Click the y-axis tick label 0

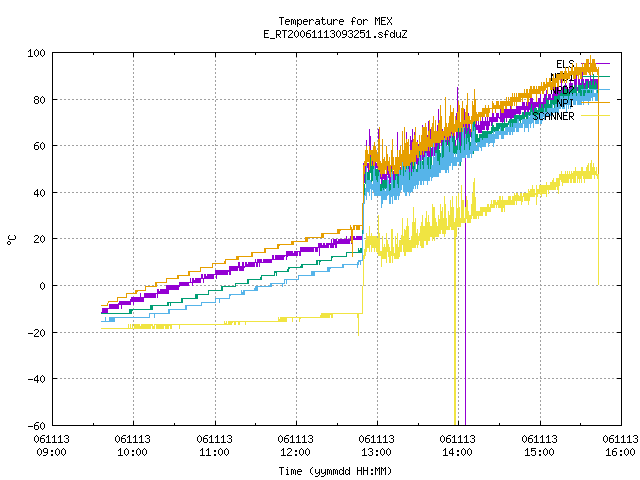42,286
